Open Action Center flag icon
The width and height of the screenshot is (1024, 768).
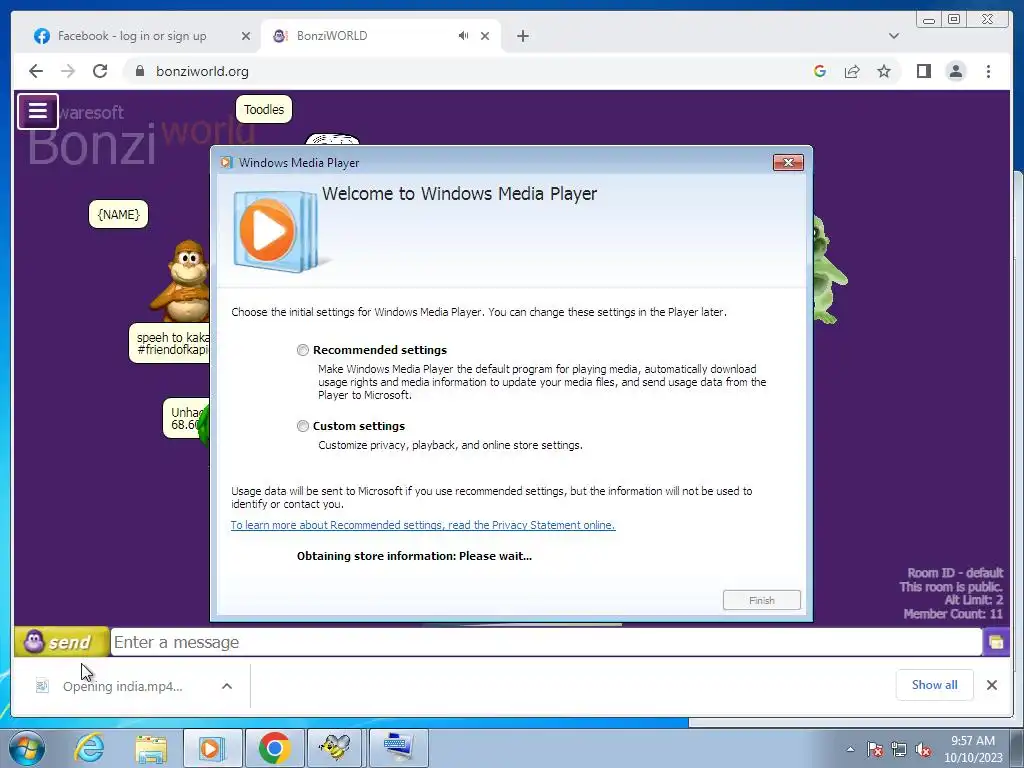875,749
